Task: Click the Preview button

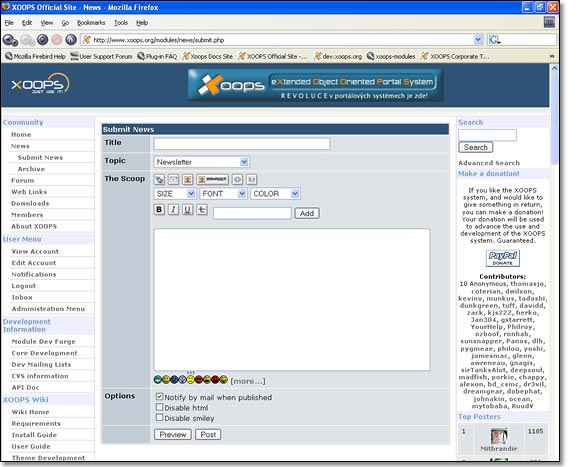Action: [173, 434]
